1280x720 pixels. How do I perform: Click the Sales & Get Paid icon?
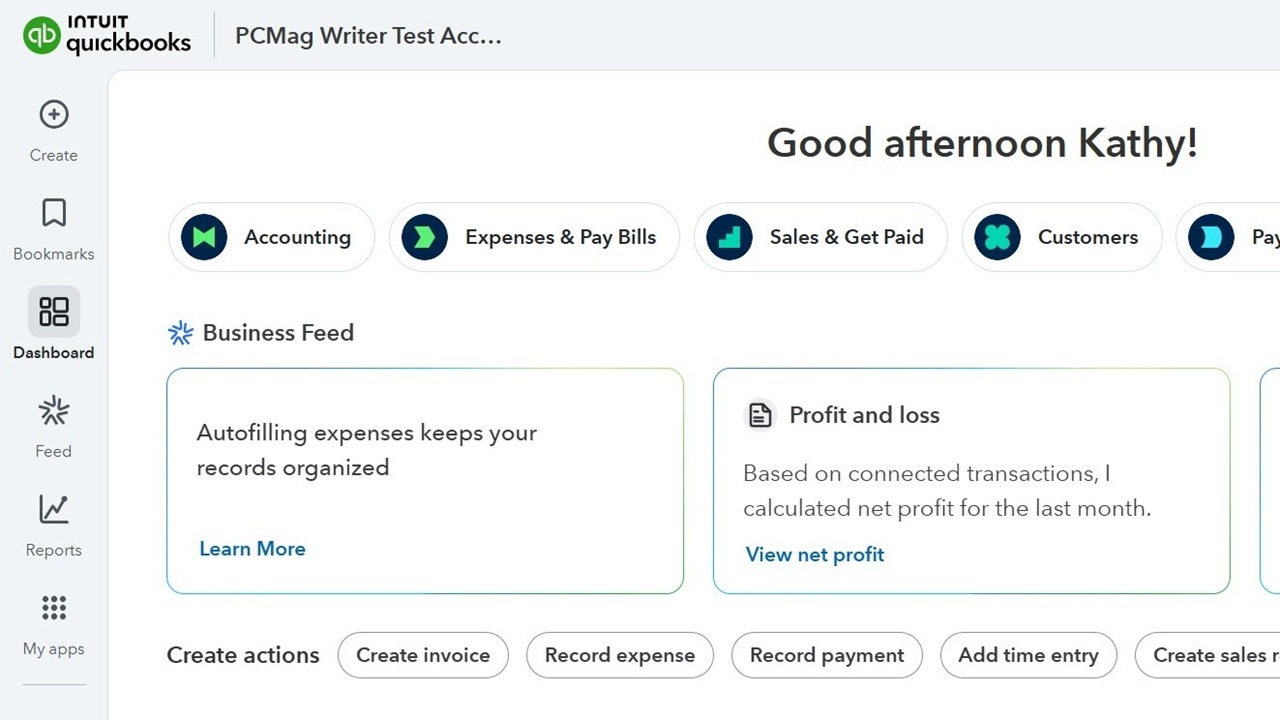727,237
